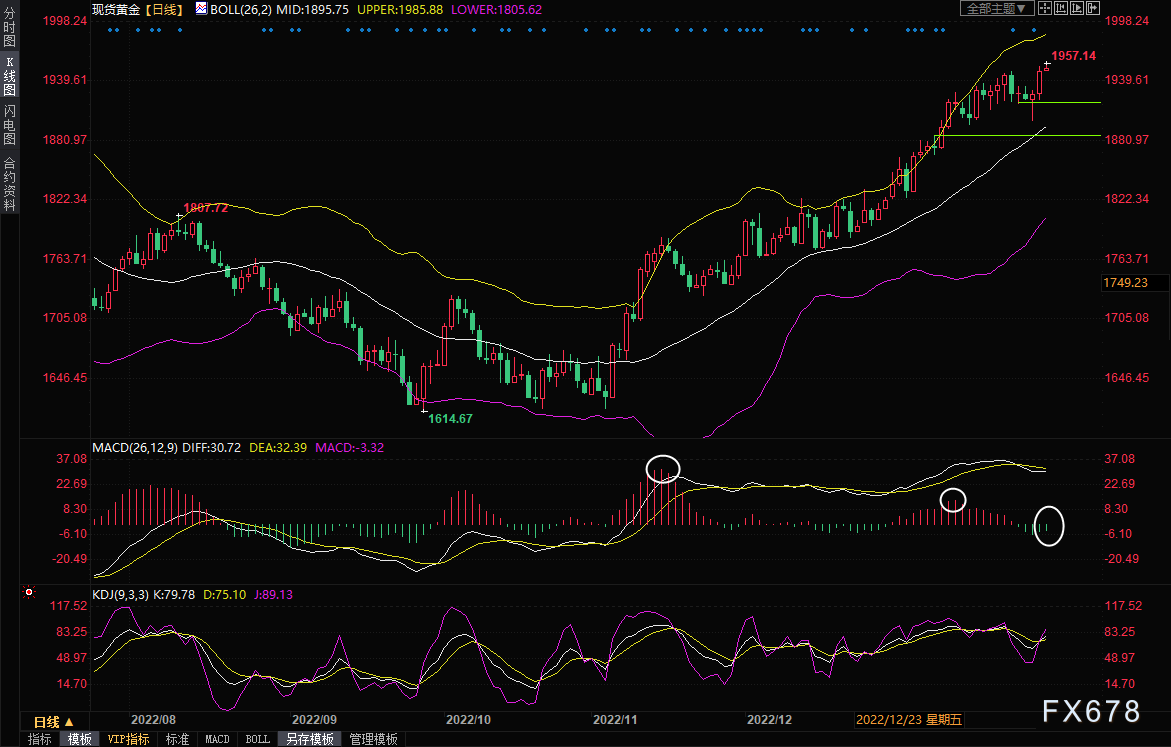Image resolution: width=1171 pixels, height=747 pixels.
Task: Click the 【日线】 period label in title
Action: tap(165, 8)
